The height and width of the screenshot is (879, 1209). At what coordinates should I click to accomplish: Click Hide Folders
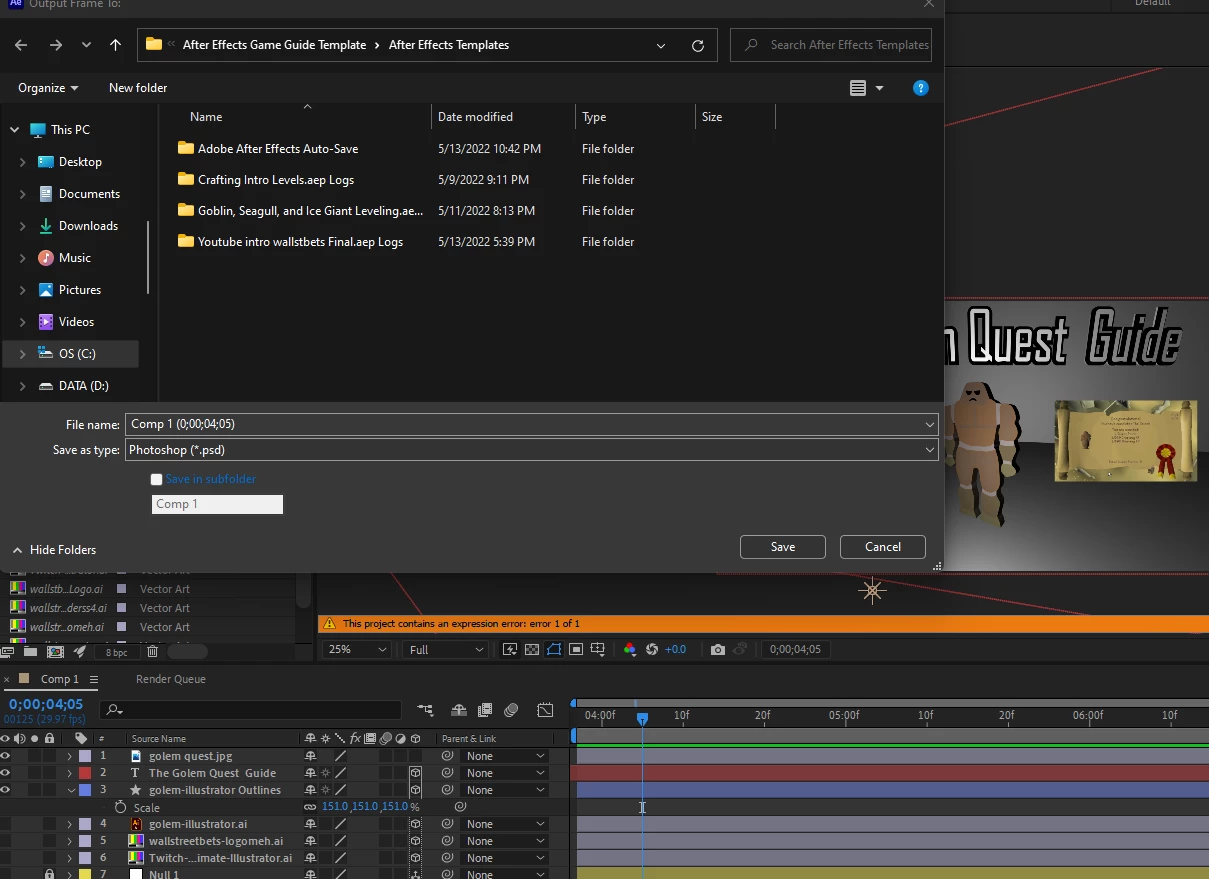click(x=54, y=550)
